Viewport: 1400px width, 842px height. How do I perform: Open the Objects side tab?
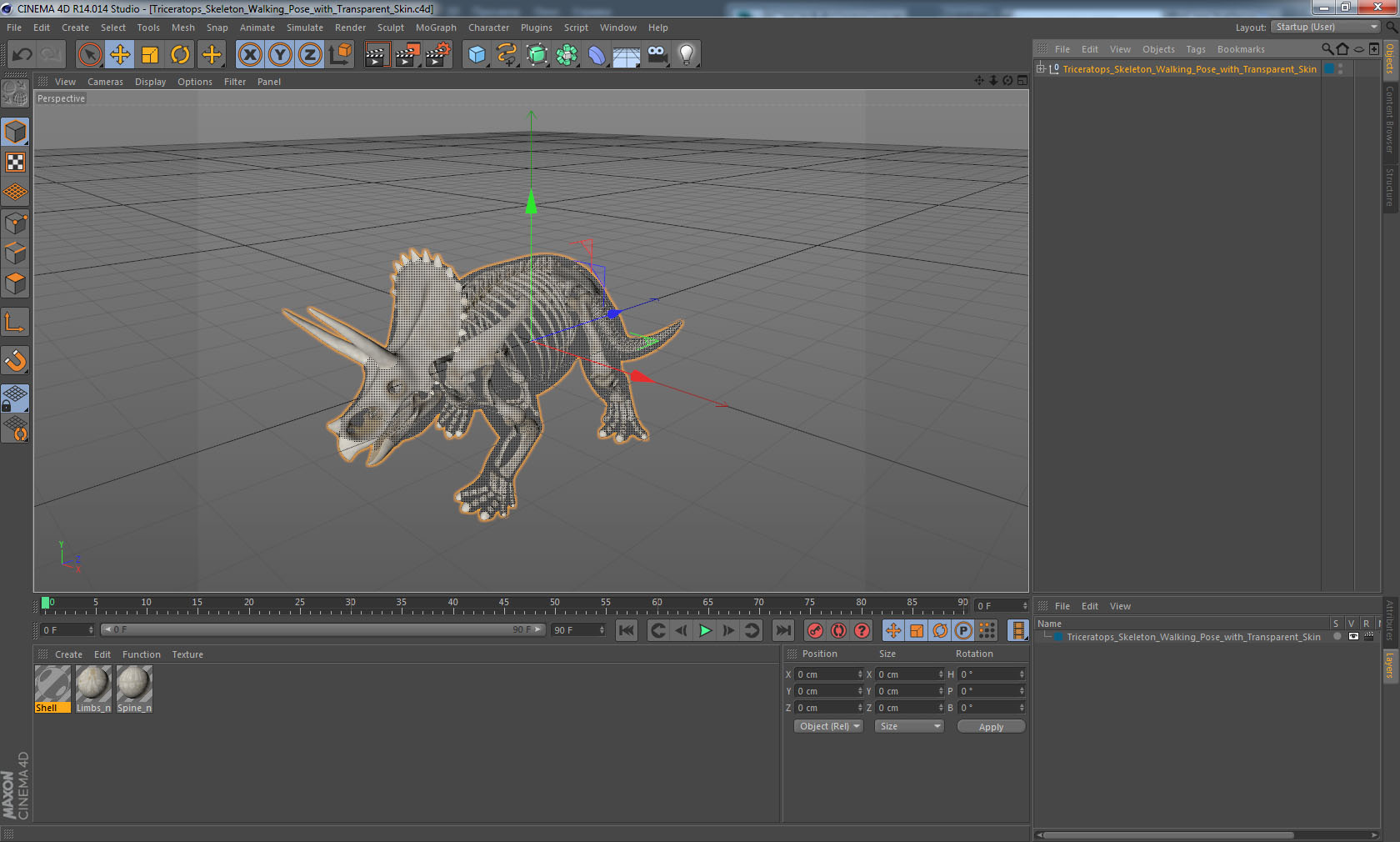click(1390, 59)
